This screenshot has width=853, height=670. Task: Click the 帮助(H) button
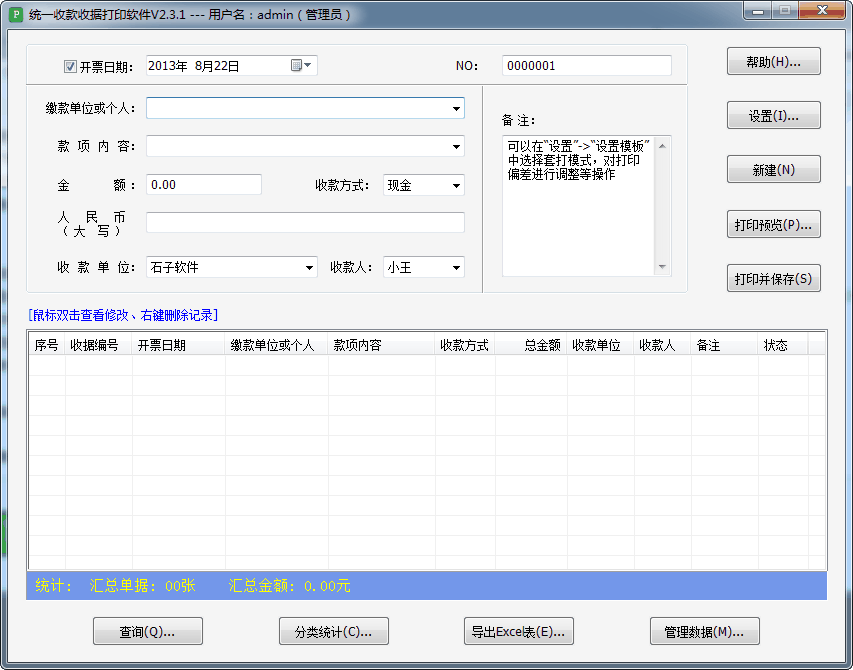[x=773, y=62]
